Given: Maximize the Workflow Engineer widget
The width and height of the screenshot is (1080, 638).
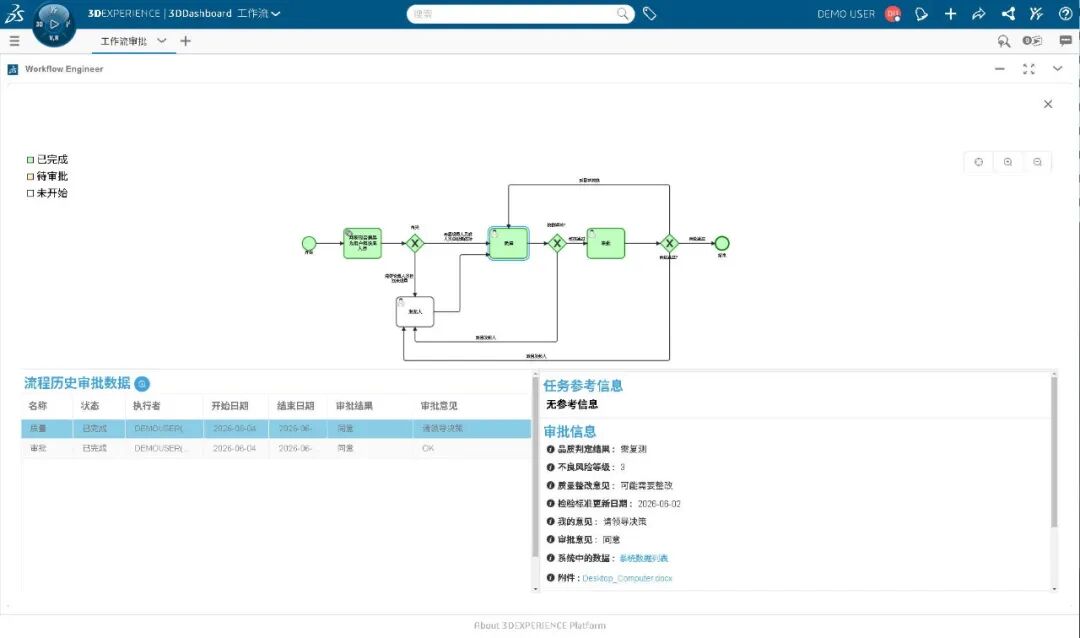Looking at the screenshot, I should [x=1028, y=69].
